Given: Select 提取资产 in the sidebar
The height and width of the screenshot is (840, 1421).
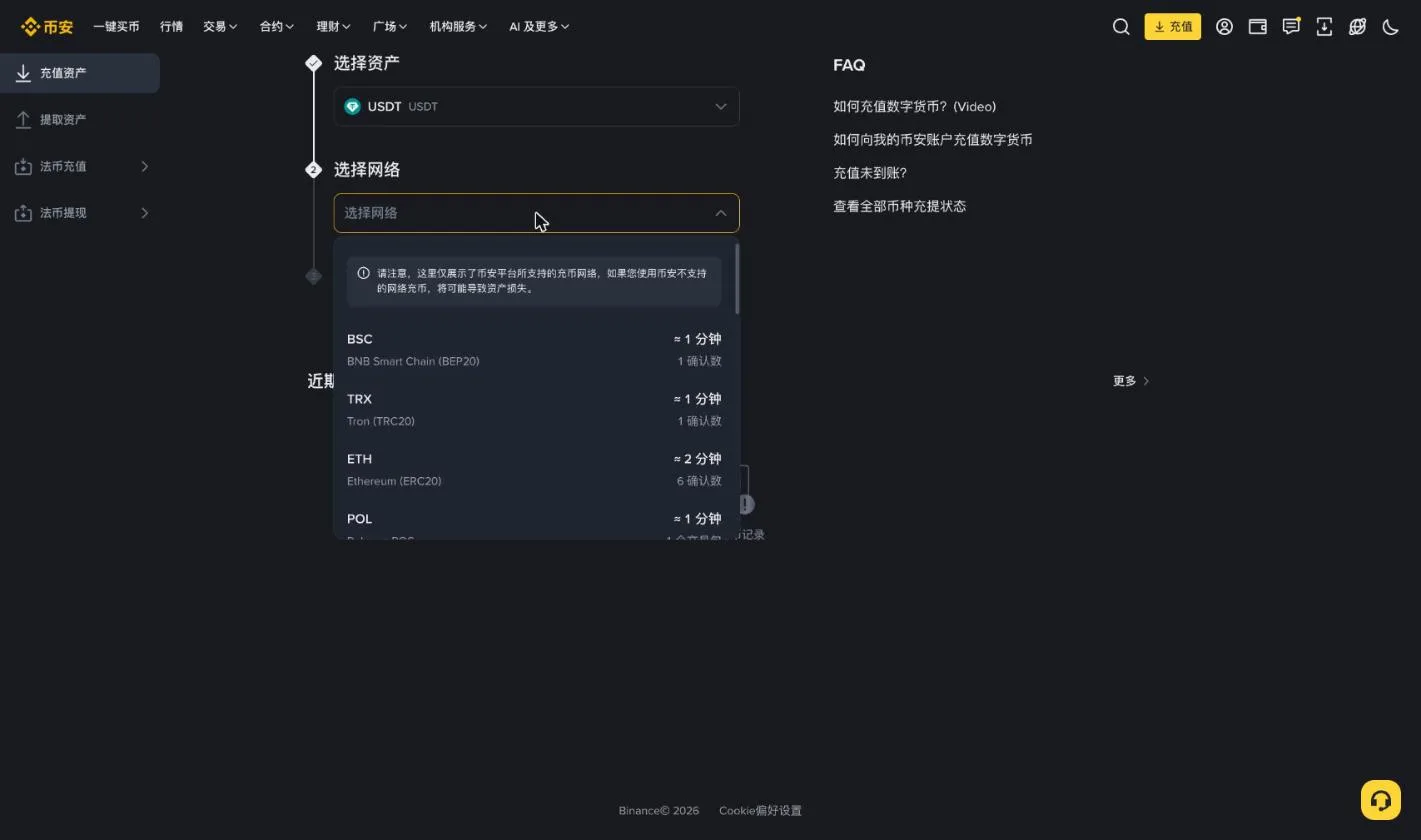Looking at the screenshot, I should point(80,120).
